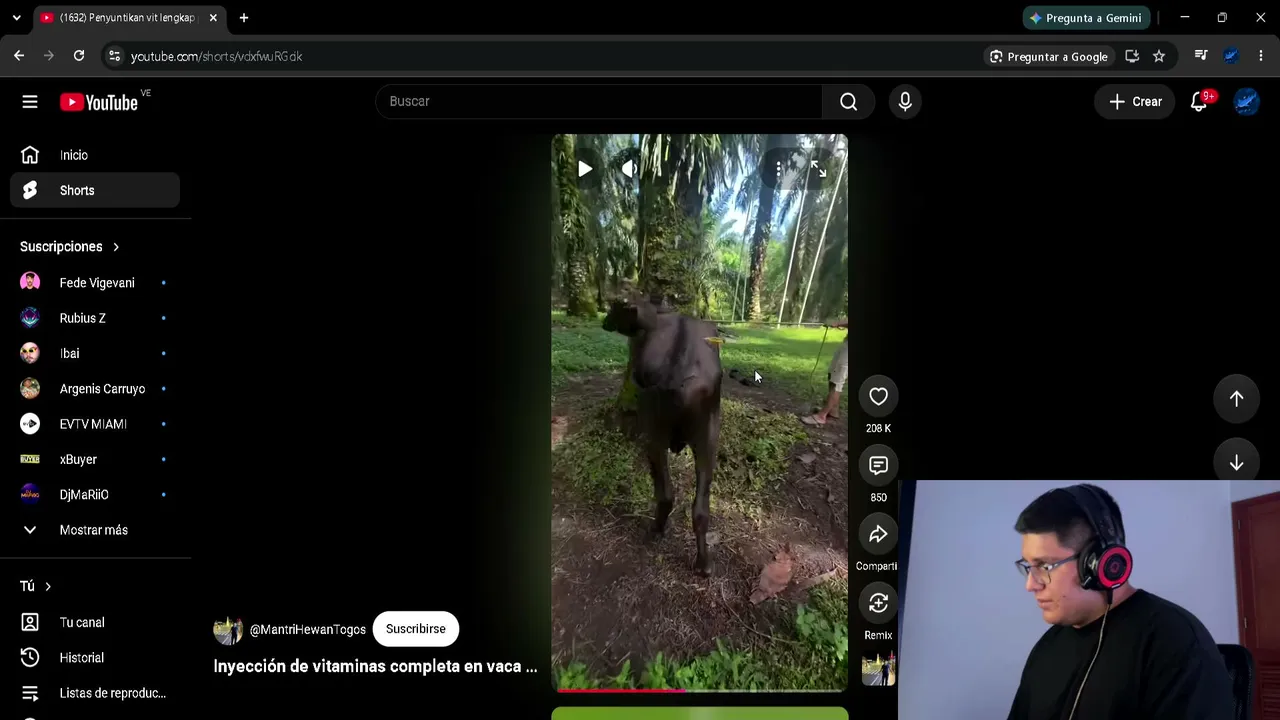The width and height of the screenshot is (1280, 720).
Task: Open the Chrome profile avatar
Action: (1231, 56)
